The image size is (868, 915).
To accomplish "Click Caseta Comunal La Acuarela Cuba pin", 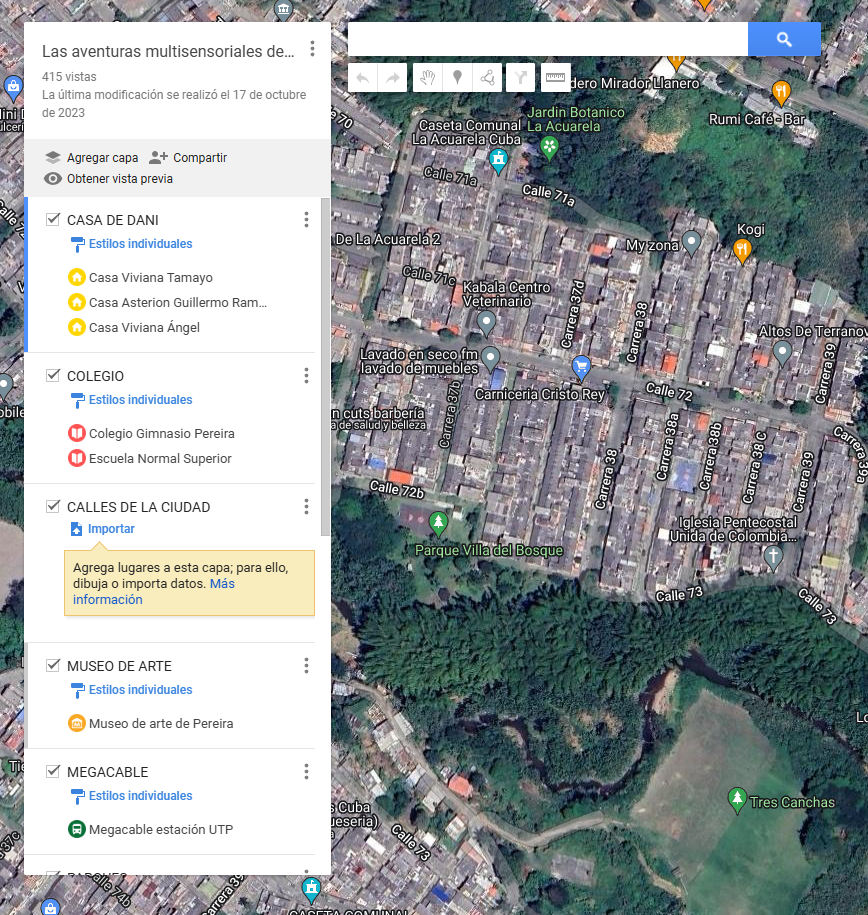I will coord(498,161).
